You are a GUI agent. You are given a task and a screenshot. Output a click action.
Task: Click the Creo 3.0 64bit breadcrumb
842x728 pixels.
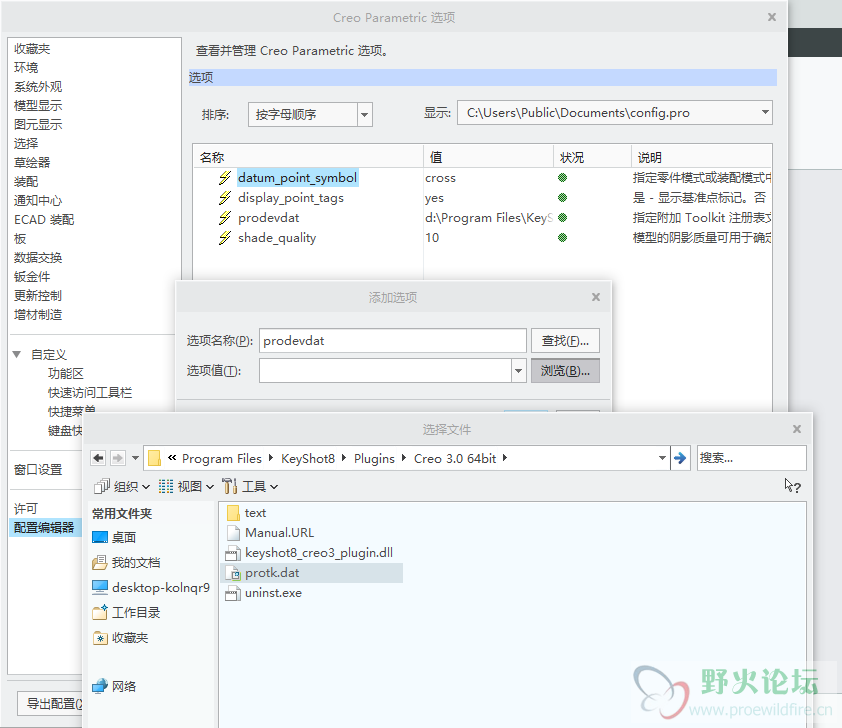tap(455, 458)
